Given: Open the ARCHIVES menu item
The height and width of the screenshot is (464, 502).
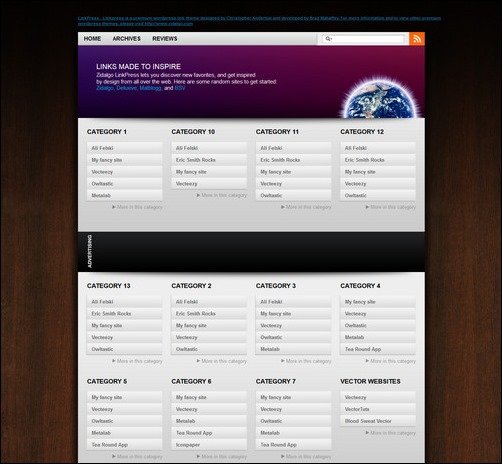Looking at the screenshot, I should tap(126, 39).
